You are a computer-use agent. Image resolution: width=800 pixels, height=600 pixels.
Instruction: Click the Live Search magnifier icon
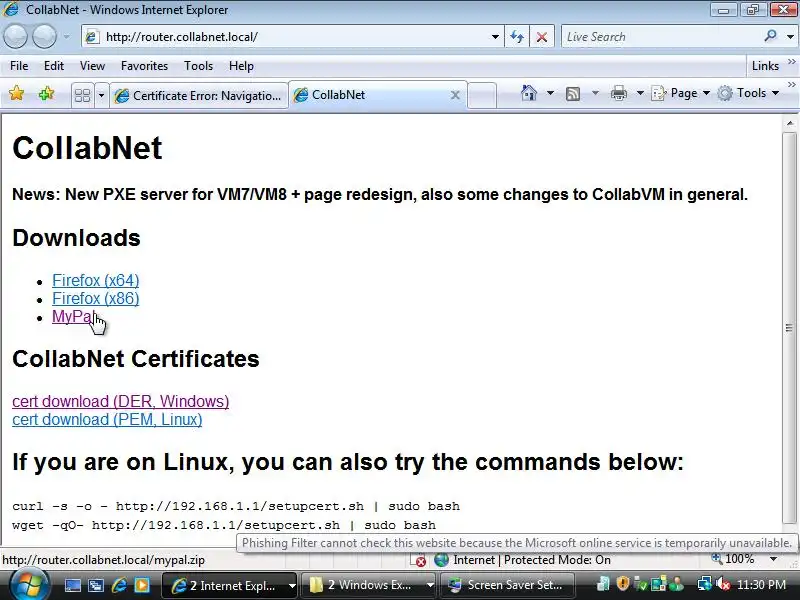(x=770, y=36)
